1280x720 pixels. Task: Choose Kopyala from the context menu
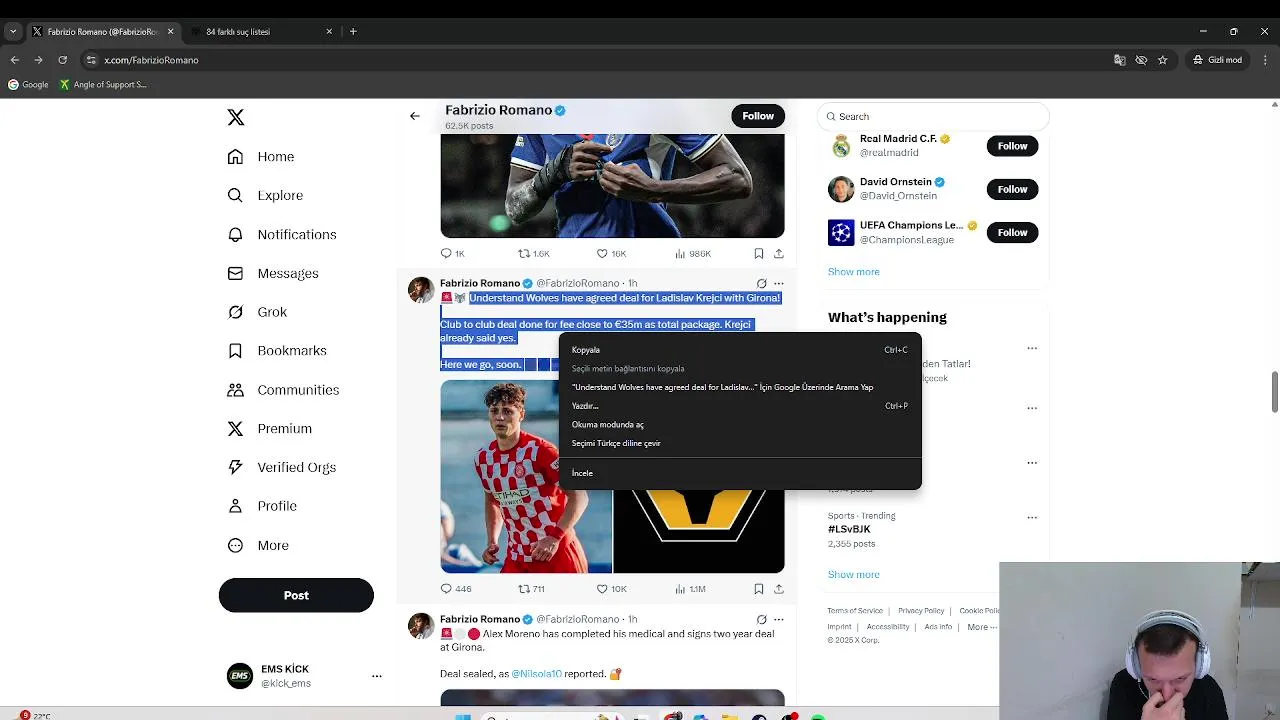(740, 350)
